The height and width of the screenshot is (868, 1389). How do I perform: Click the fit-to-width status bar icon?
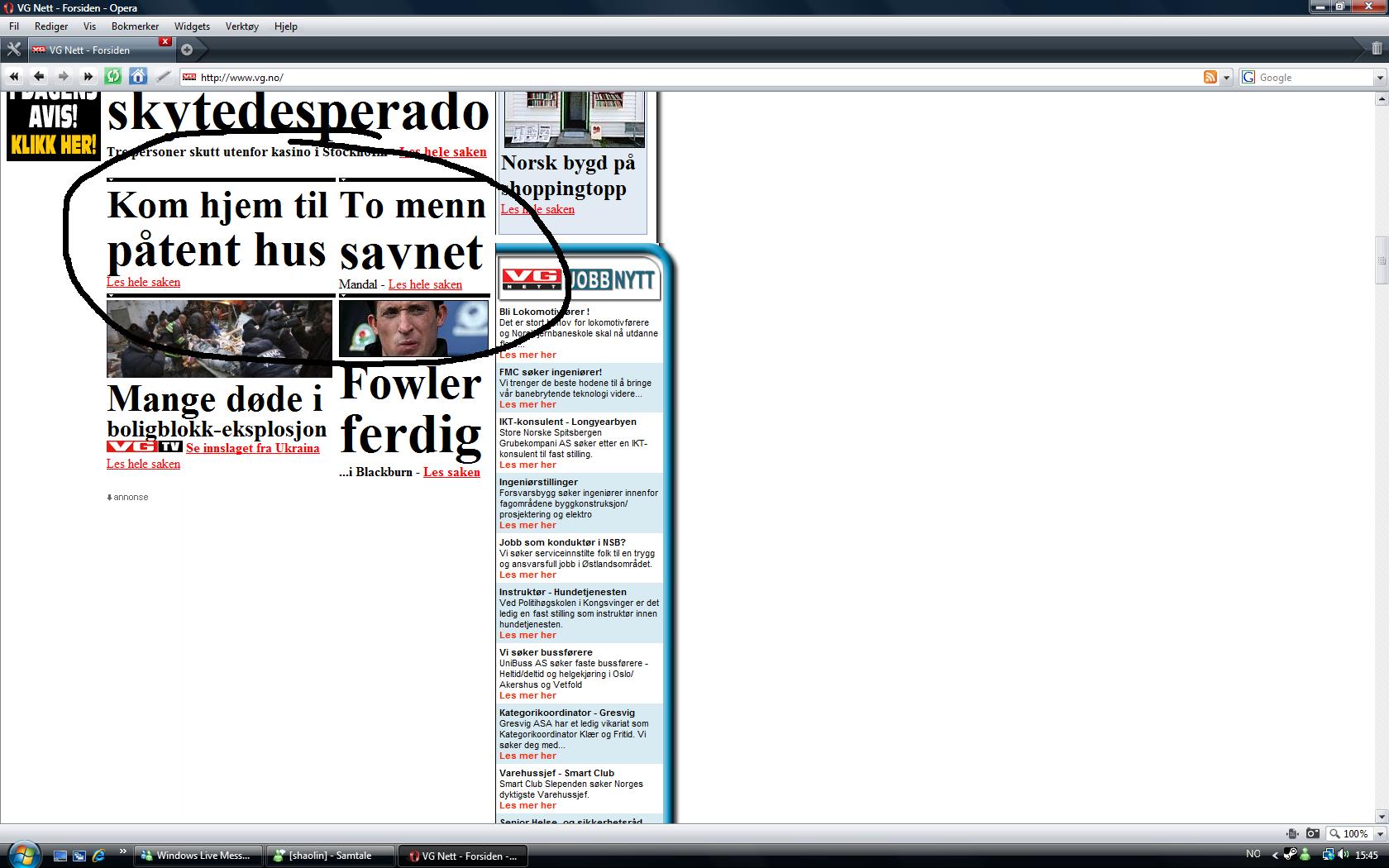(x=1292, y=833)
